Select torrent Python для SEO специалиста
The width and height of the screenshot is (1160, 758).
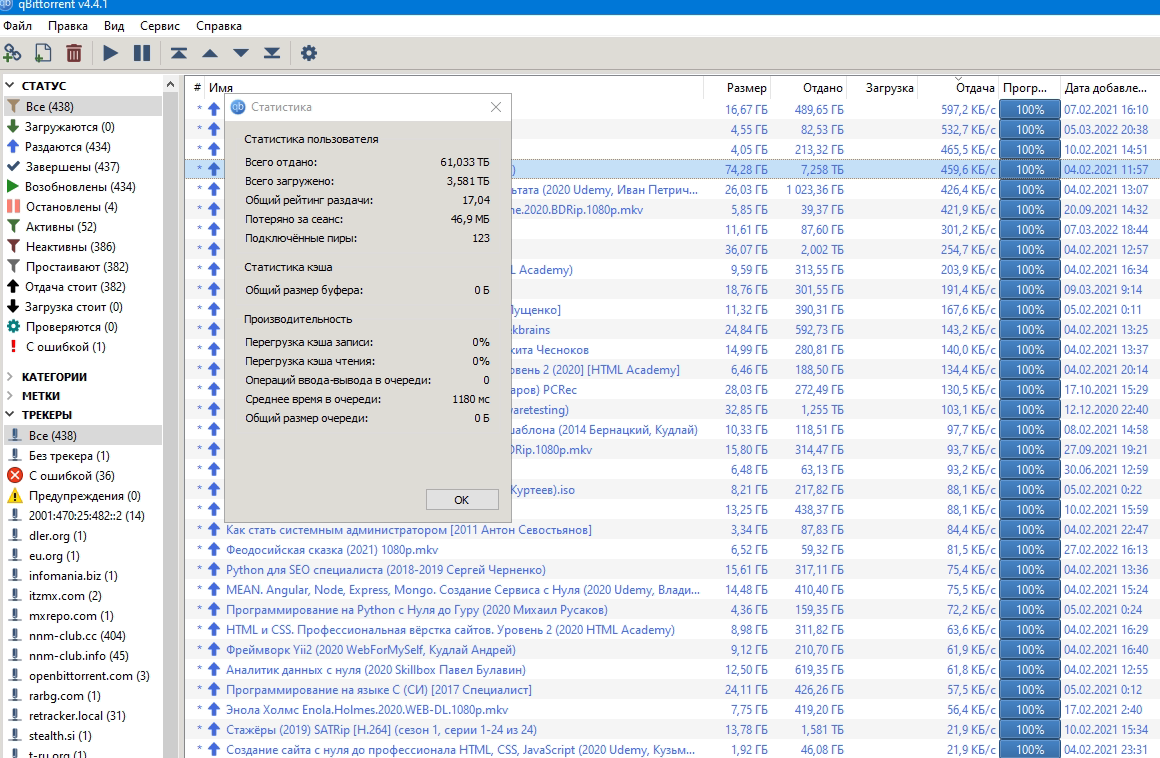(385, 569)
